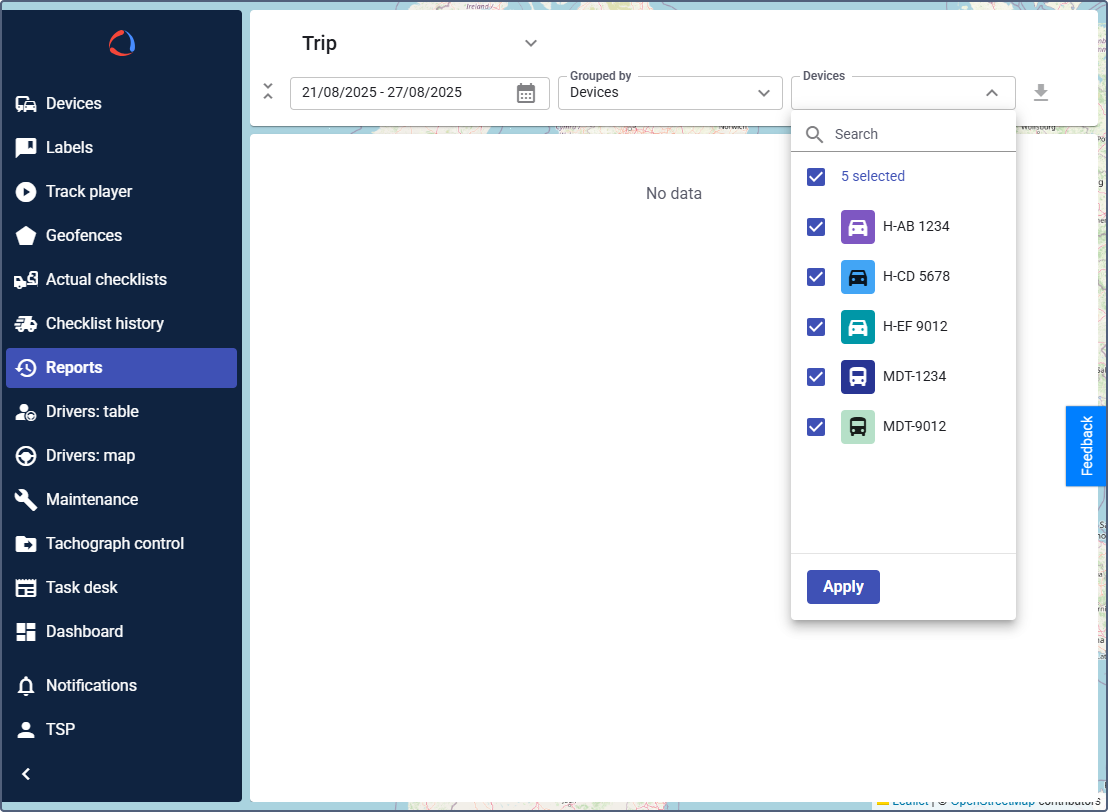
Task: Expand the Trip report type dropdown
Action: [531, 43]
